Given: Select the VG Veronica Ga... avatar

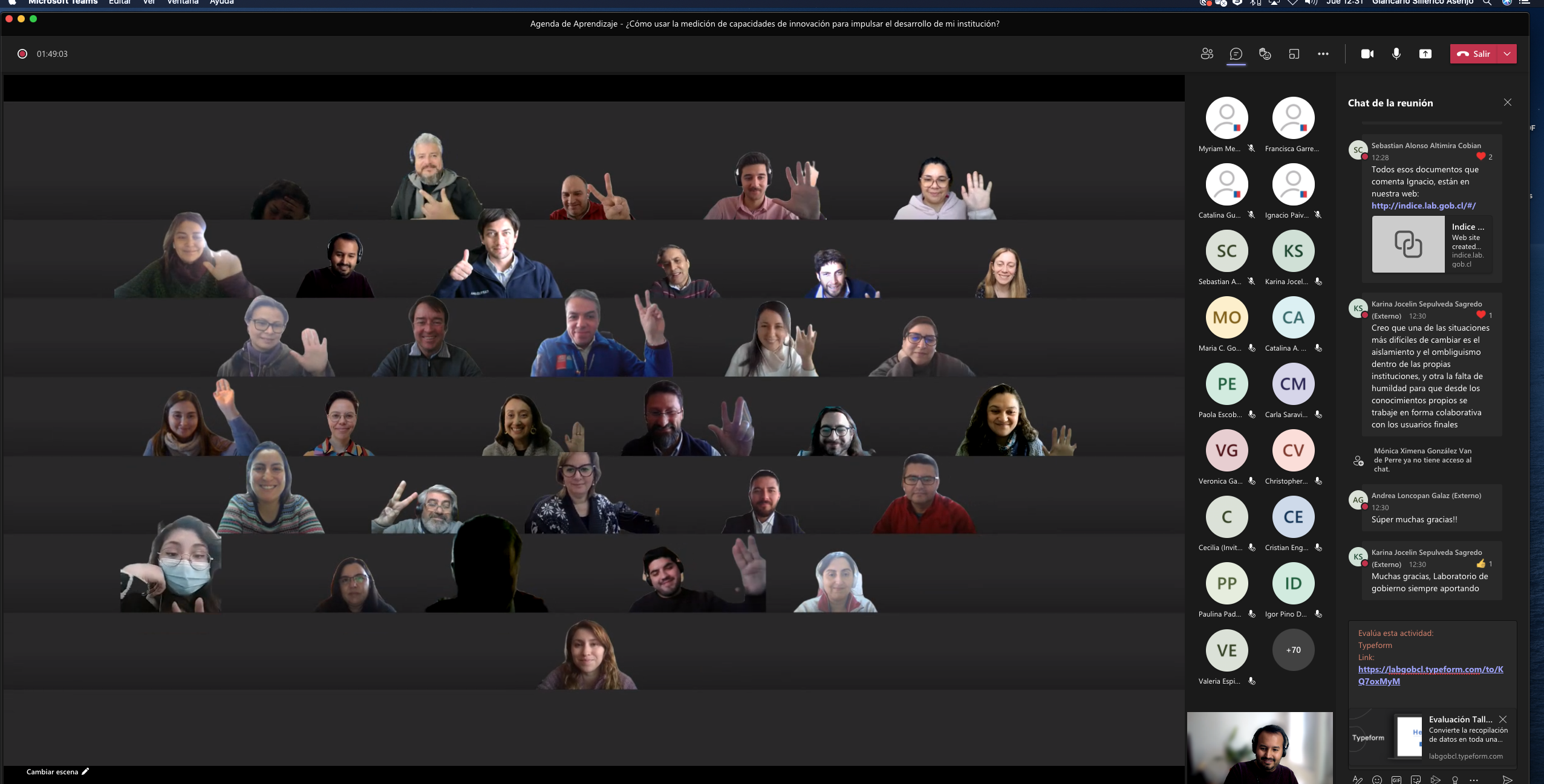Looking at the screenshot, I should (1226, 450).
